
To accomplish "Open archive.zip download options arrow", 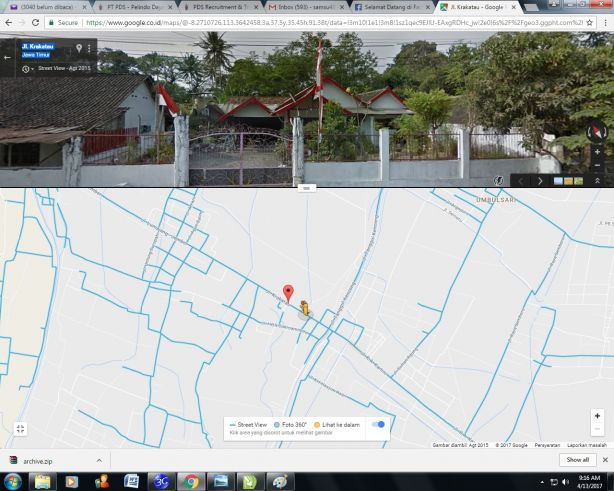I will click(x=99, y=460).
